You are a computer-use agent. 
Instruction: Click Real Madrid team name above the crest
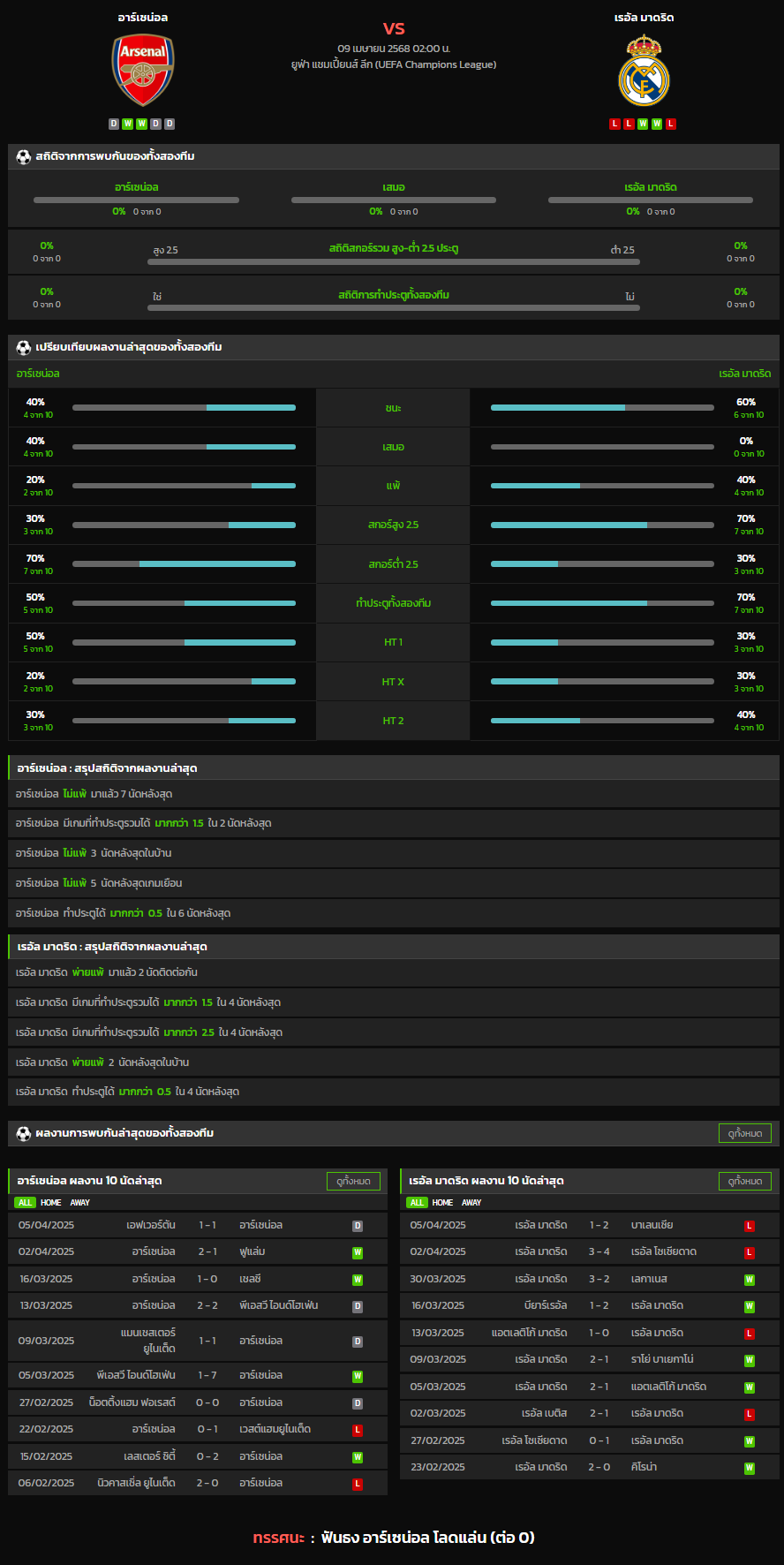[645, 18]
